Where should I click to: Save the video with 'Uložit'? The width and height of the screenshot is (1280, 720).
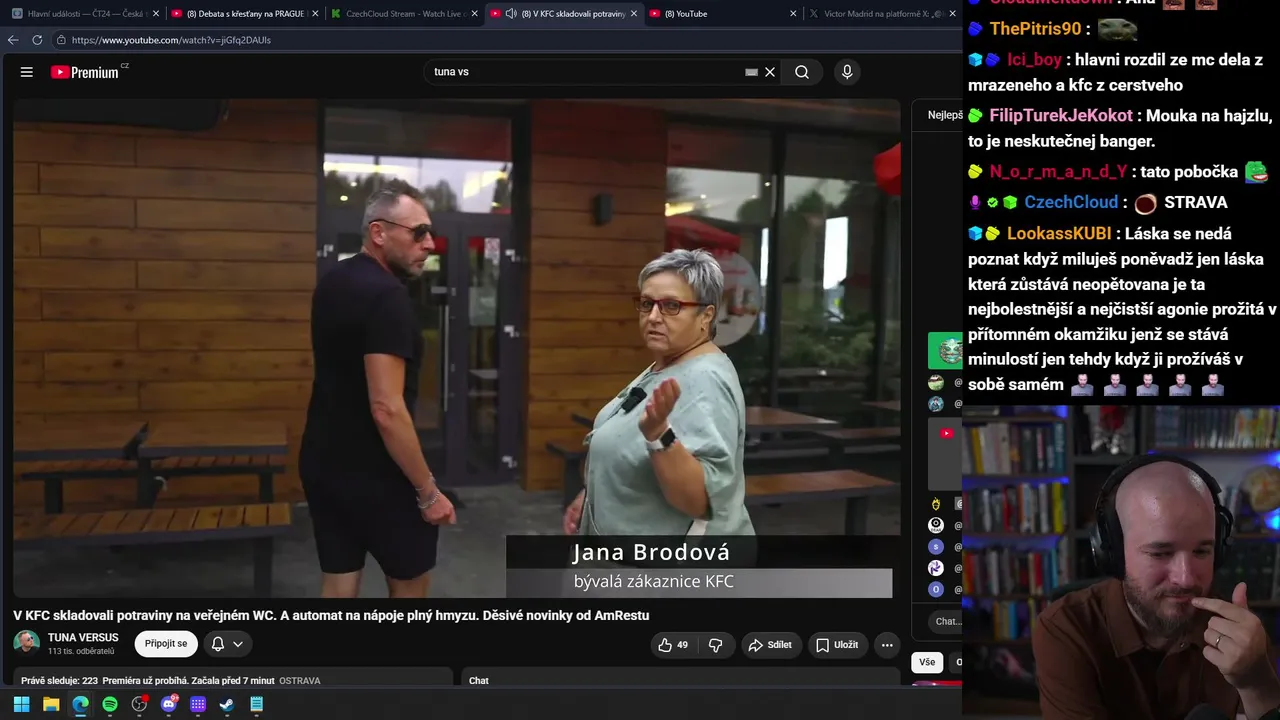837,645
